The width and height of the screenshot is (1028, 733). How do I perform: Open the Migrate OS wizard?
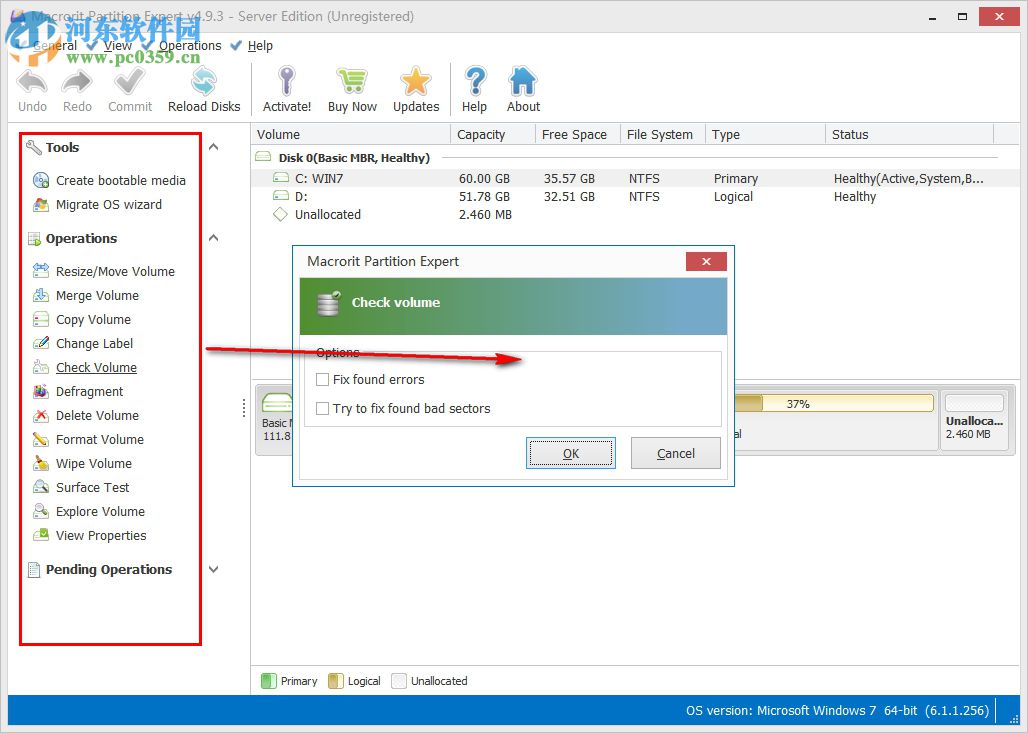[x=105, y=204]
